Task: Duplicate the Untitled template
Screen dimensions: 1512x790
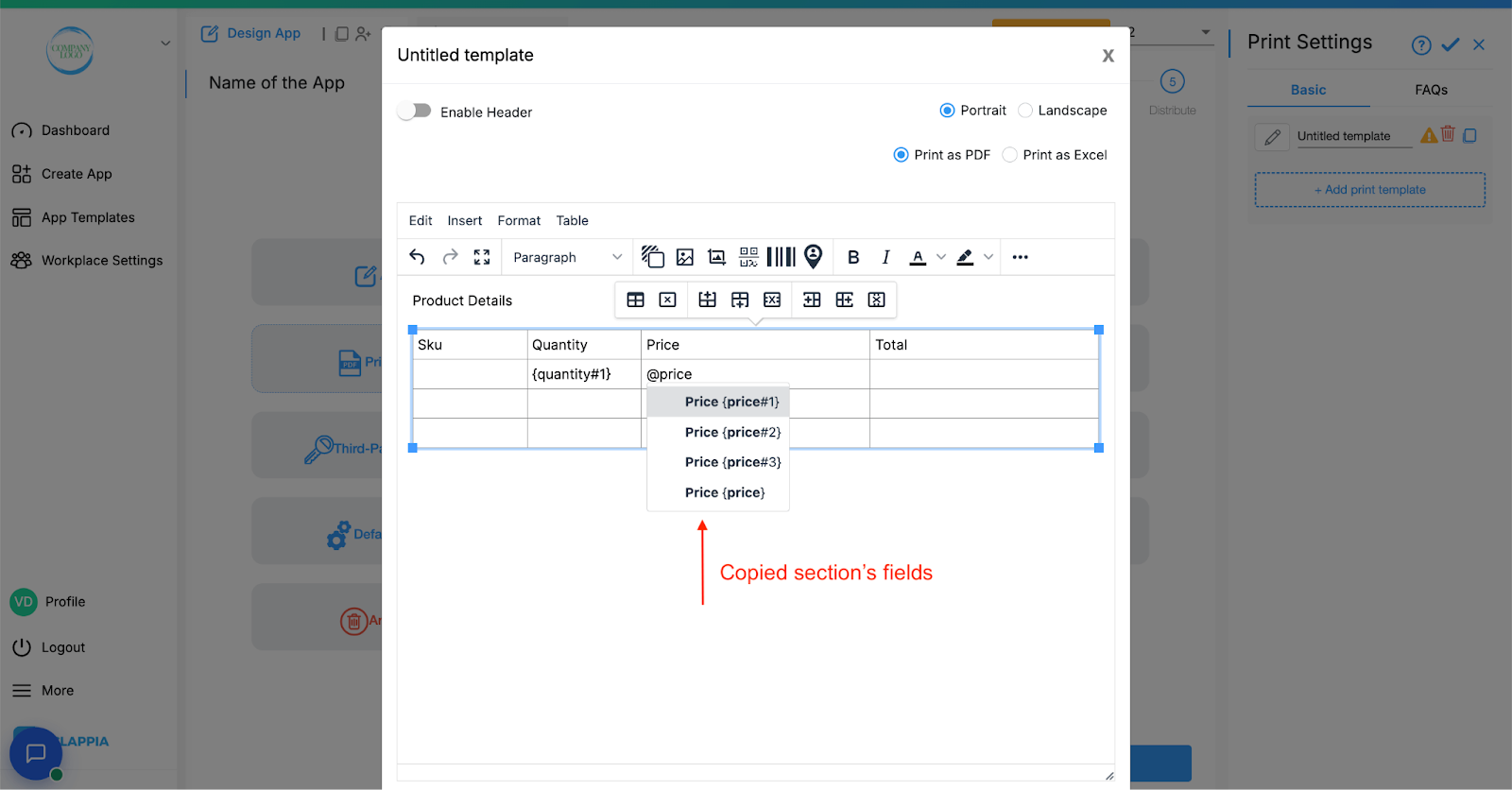Action: pyautogui.click(x=1469, y=135)
